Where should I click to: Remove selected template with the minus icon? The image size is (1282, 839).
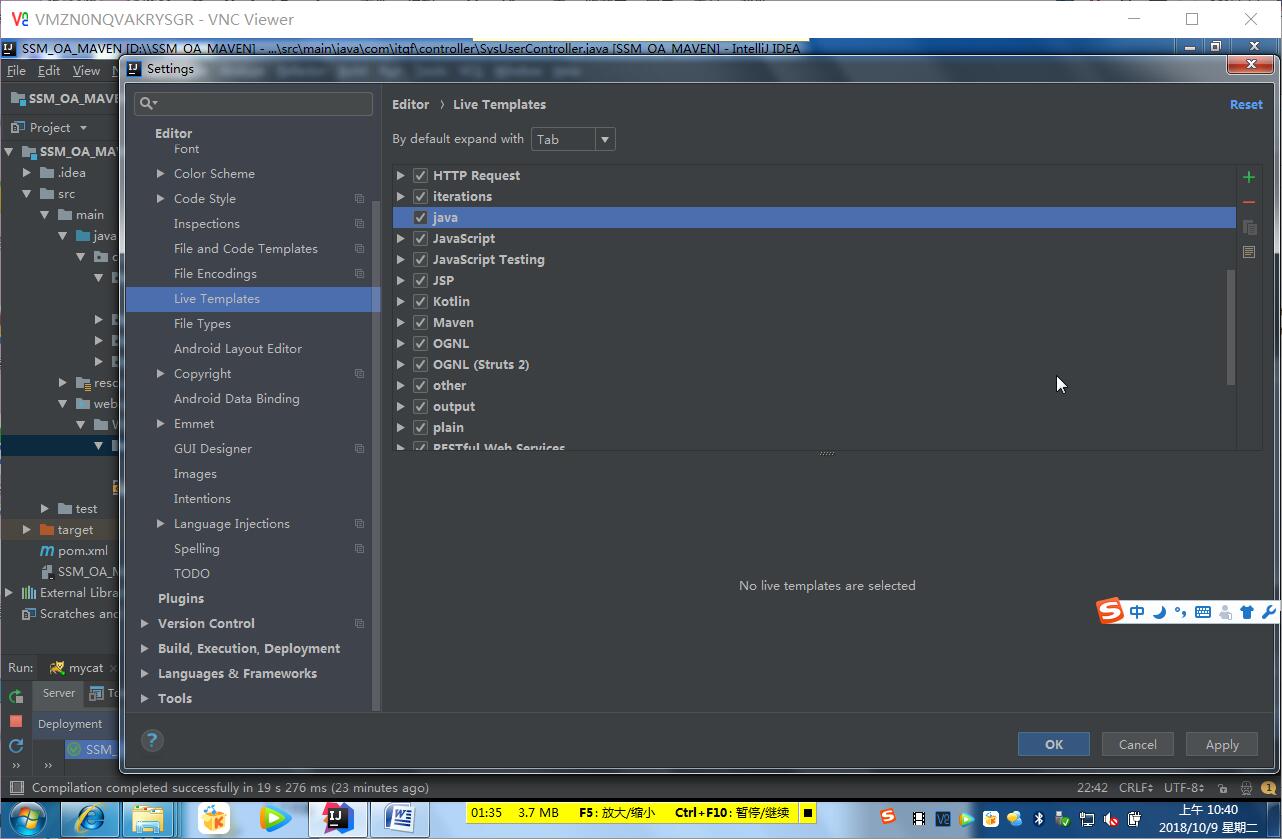(x=1249, y=202)
